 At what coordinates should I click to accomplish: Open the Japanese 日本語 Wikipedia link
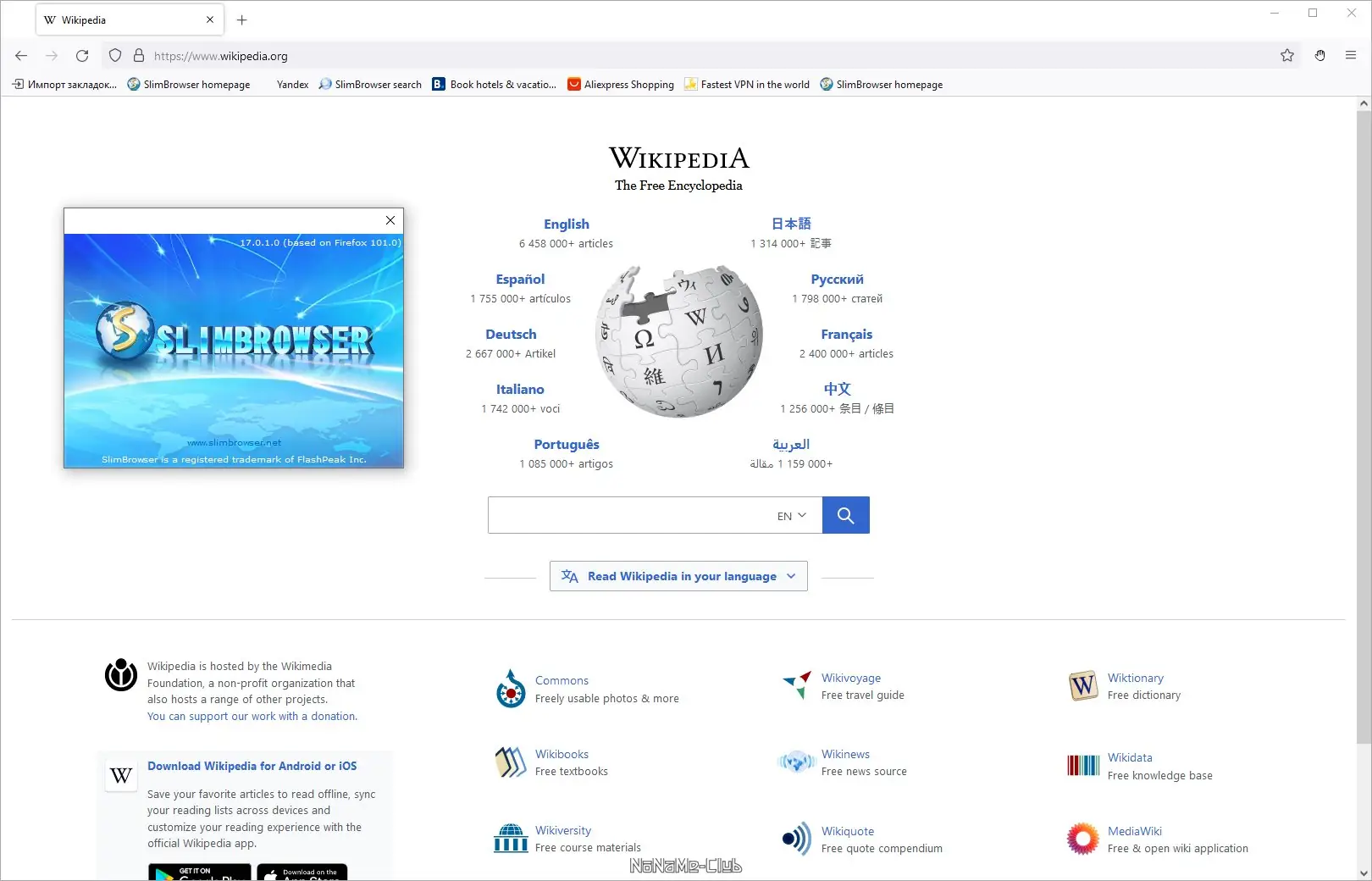pyautogui.click(x=791, y=224)
